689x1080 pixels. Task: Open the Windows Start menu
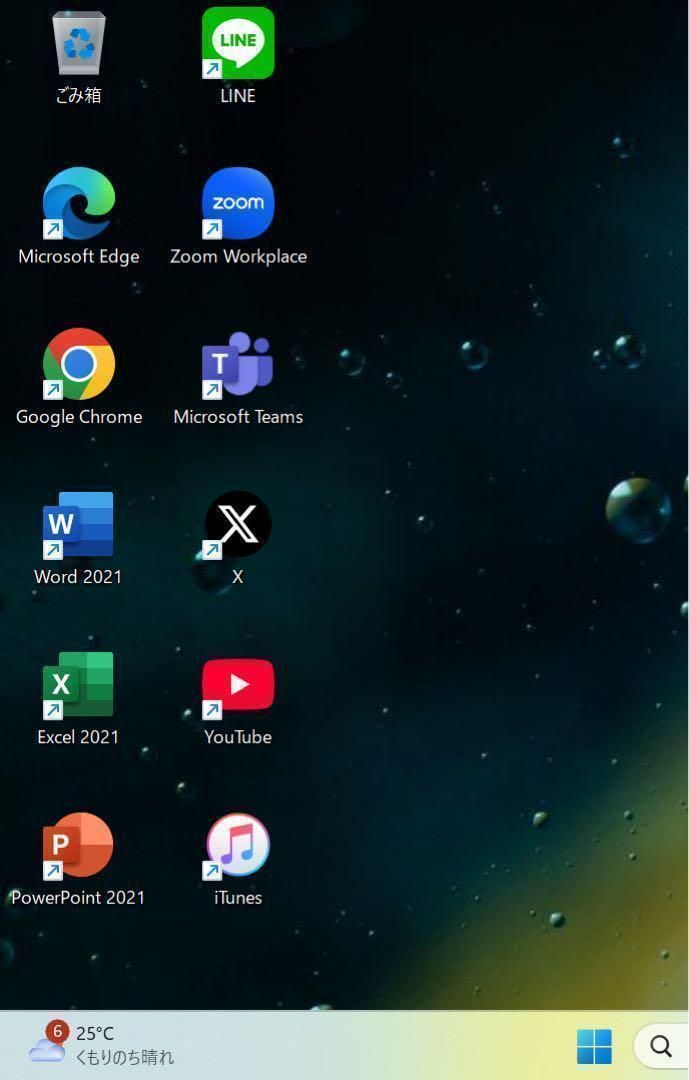[x=594, y=1046]
